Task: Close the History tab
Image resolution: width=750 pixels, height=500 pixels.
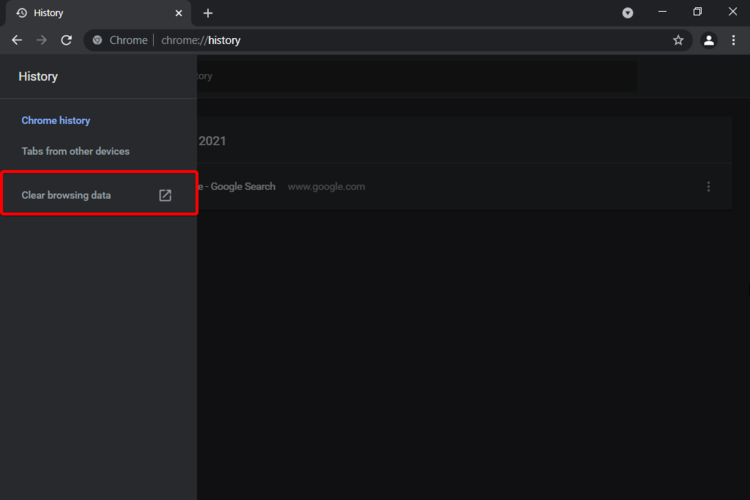Action: [178, 13]
